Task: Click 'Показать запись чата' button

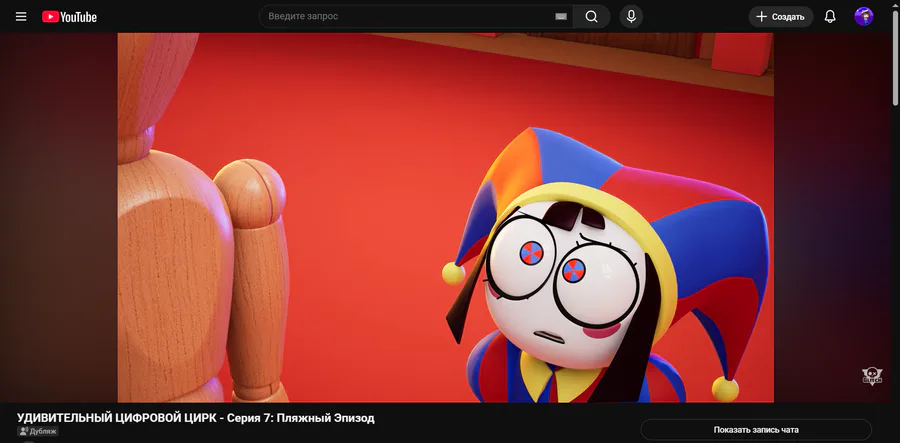Action: 756,430
